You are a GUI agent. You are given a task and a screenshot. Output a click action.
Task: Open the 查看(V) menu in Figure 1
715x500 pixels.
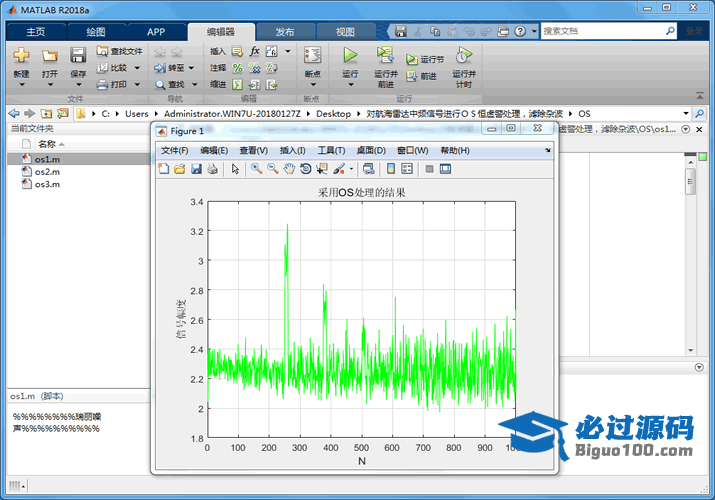pos(254,150)
